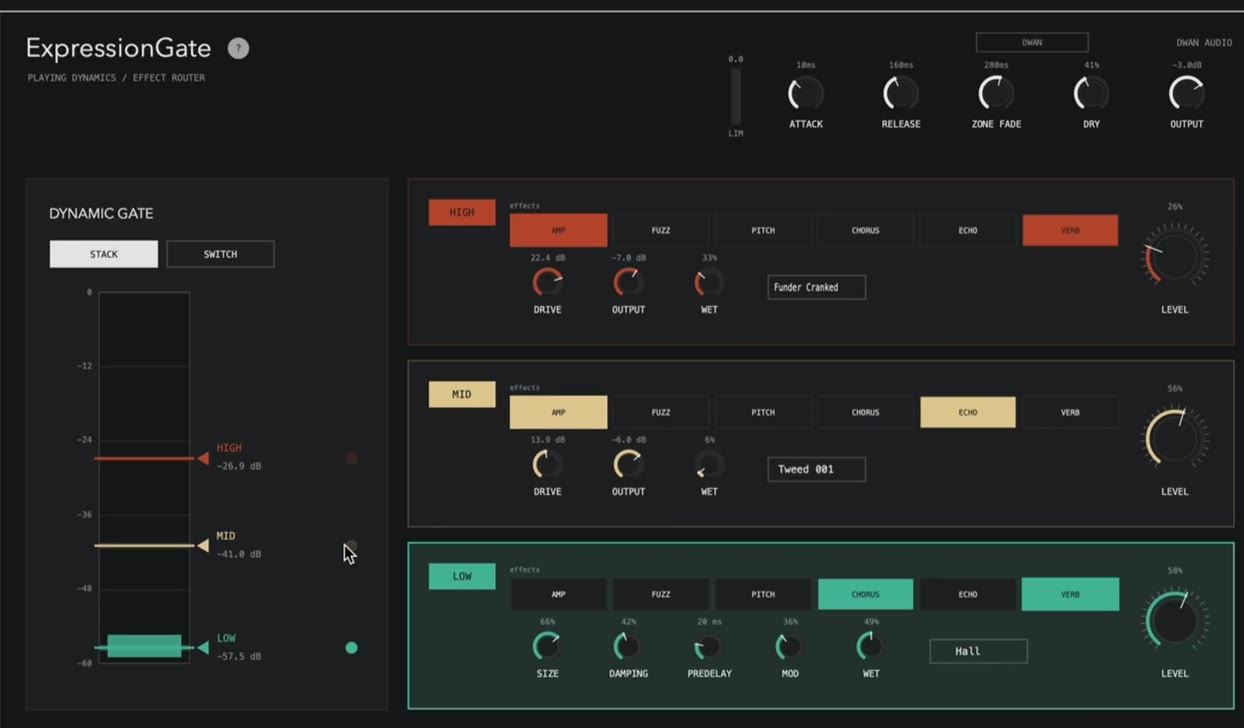1244x728 pixels.
Task: Click the HIGH zone amp OUTPUT knob
Action: click(628, 283)
